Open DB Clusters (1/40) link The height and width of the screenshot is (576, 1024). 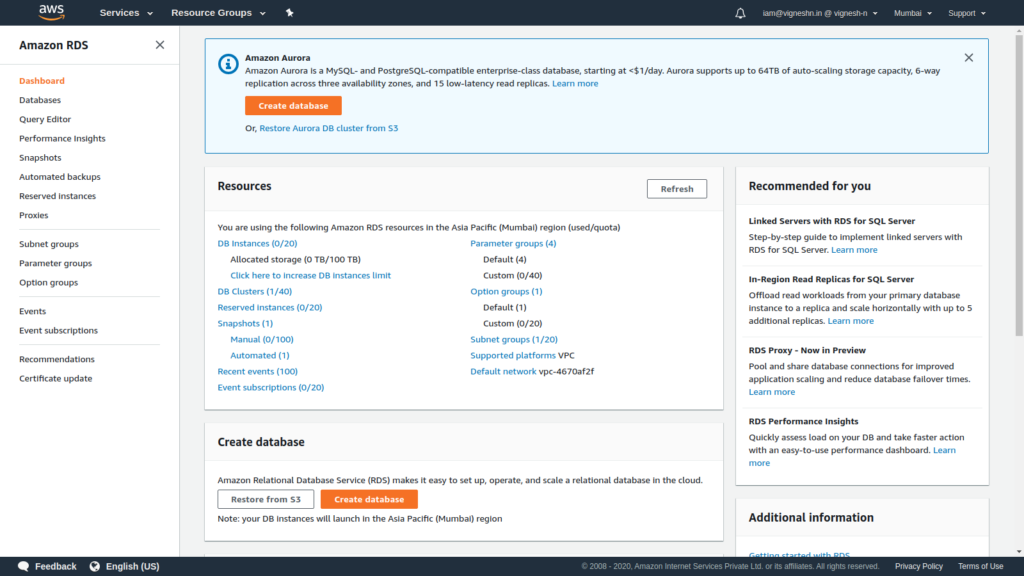point(255,291)
